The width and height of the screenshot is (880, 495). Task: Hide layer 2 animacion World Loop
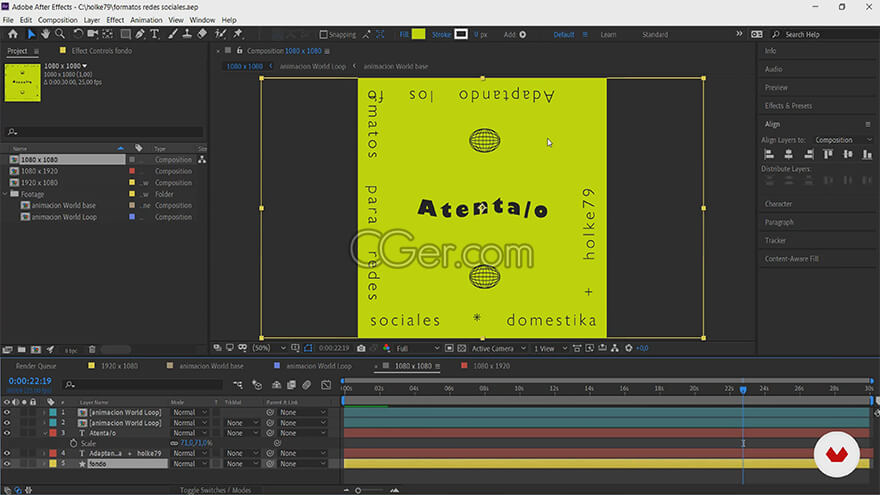click(x=7, y=423)
